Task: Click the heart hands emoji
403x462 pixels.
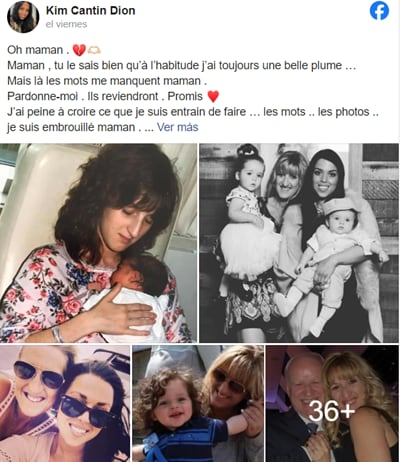Action: click(94, 50)
